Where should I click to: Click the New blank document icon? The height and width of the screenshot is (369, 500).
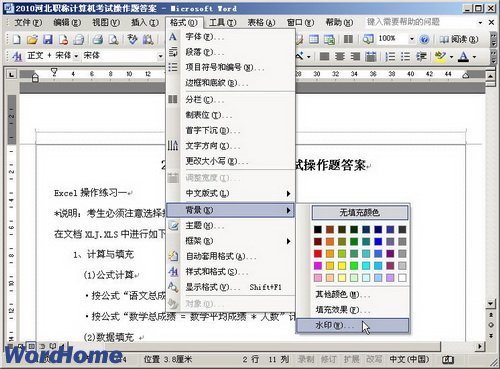click(x=16, y=40)
